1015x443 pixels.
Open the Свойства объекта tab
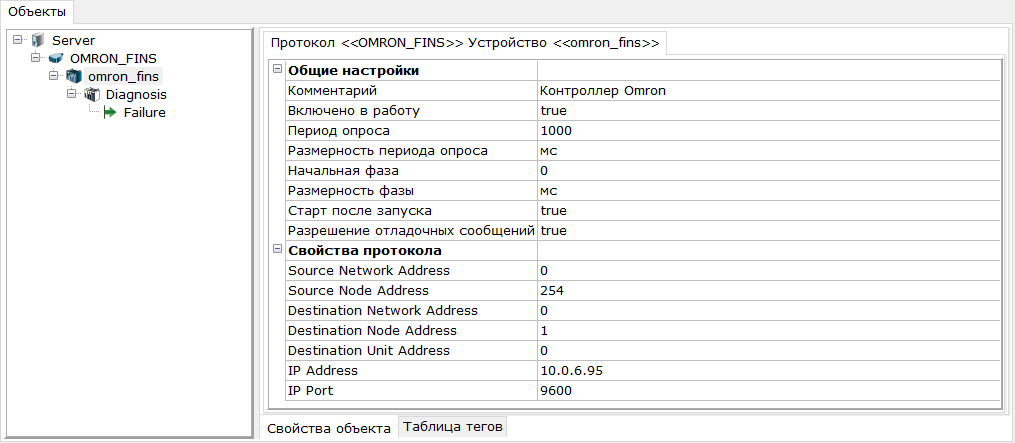click(329, 428)
